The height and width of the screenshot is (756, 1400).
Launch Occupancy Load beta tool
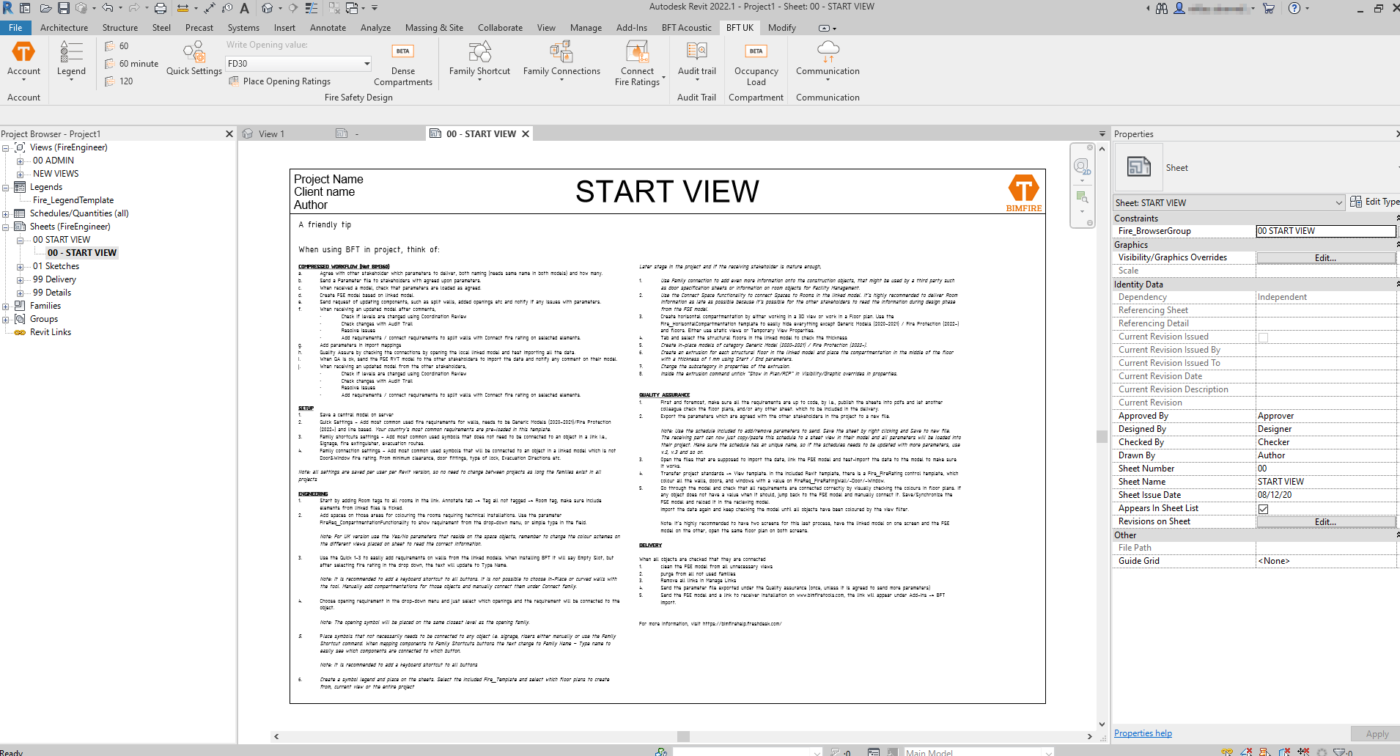(x=756, y=65)
